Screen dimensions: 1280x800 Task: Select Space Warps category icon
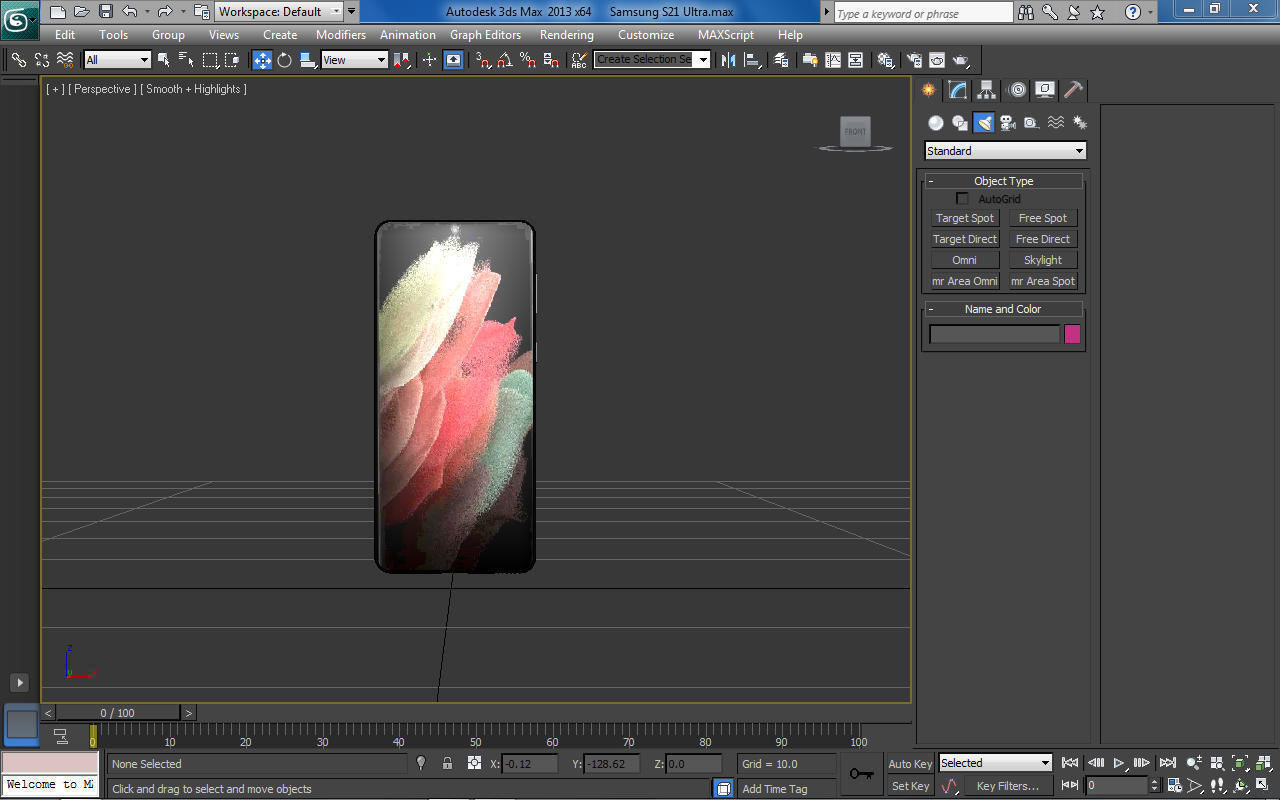1056,122
